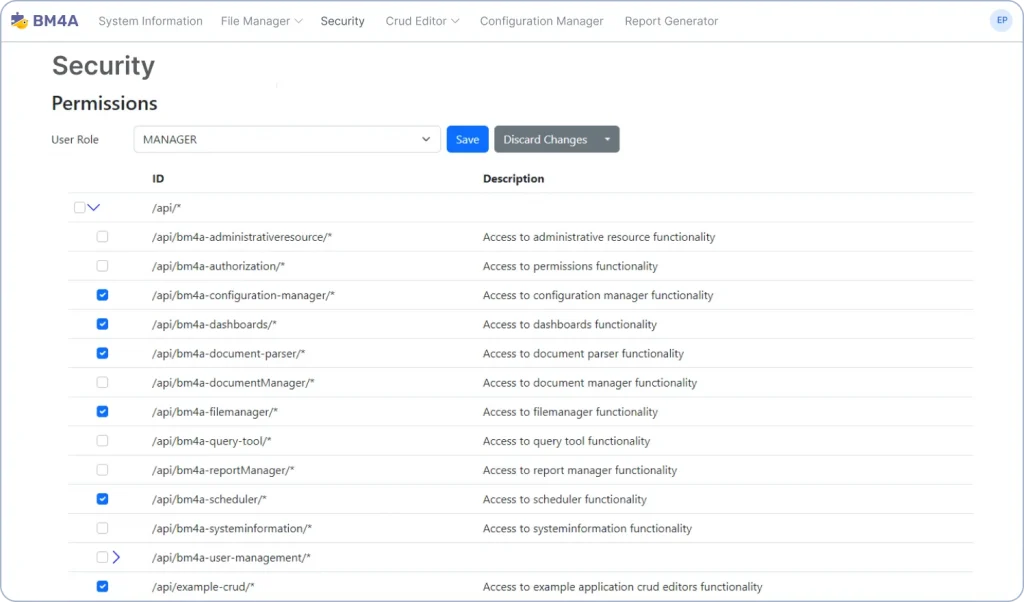Open Configuration Manager page
The height and width of the screenshot is (602, 1024).
click(x=541, y=21)
